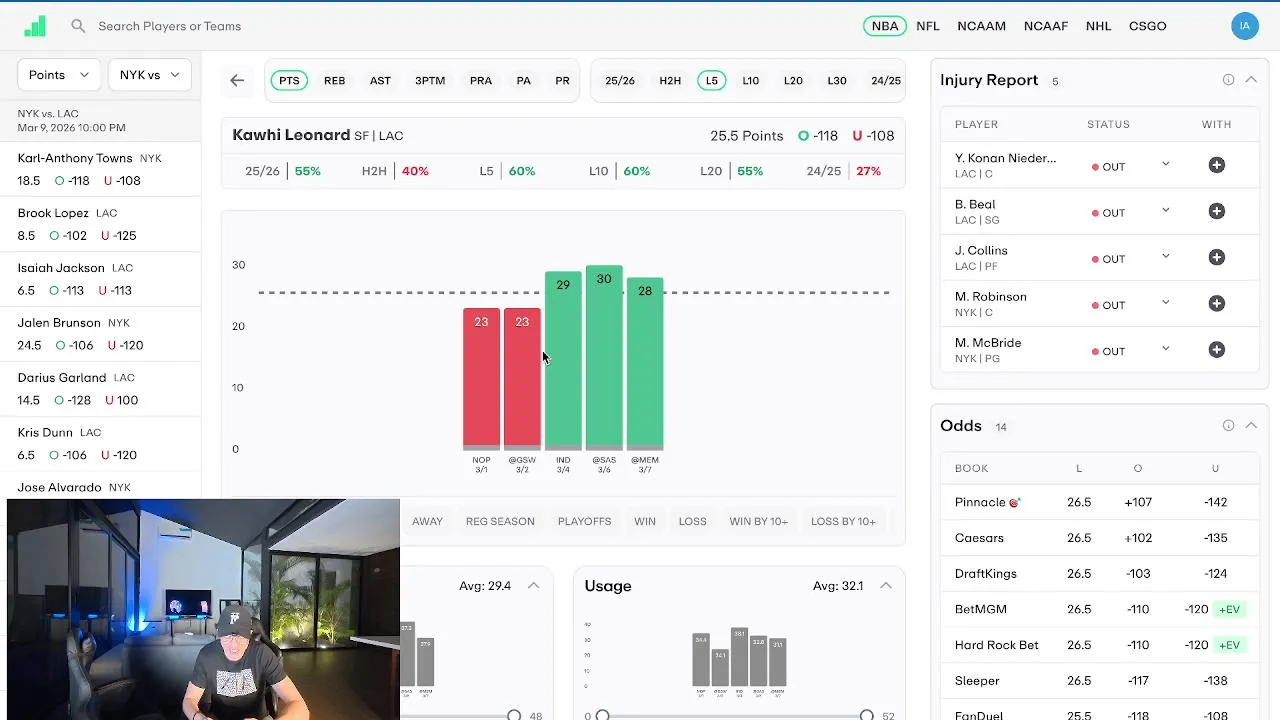Select the AST stat pill
The image size is (1280, 720).
(x=380, y=81)
